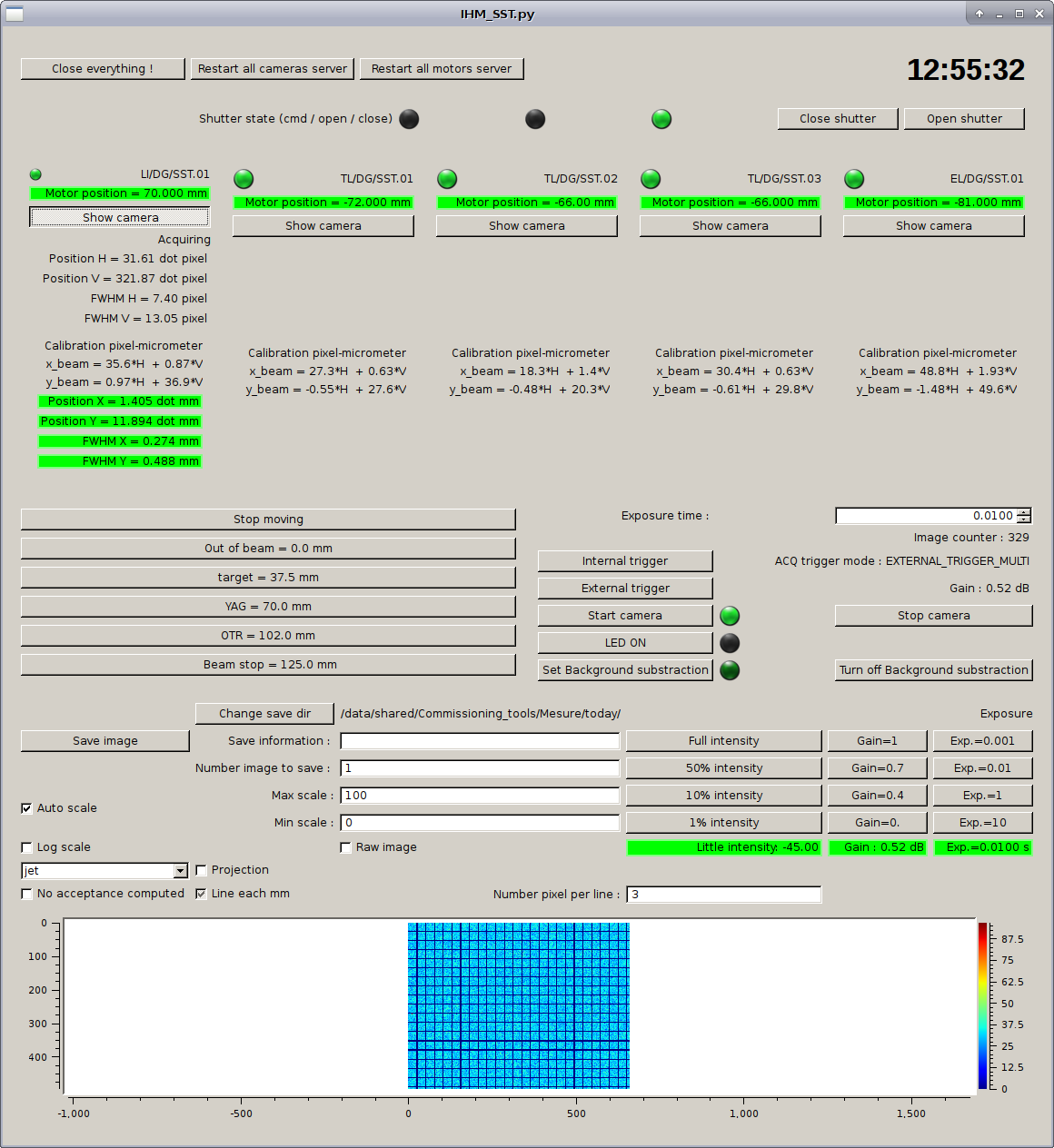Click the Set Background substraction indicator light

click(x=730, y=670)
